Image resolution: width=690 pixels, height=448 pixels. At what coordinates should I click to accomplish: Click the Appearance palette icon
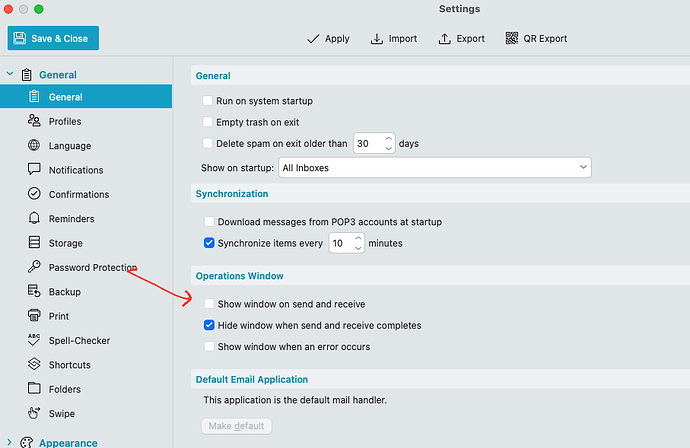[x=26, y=442]
